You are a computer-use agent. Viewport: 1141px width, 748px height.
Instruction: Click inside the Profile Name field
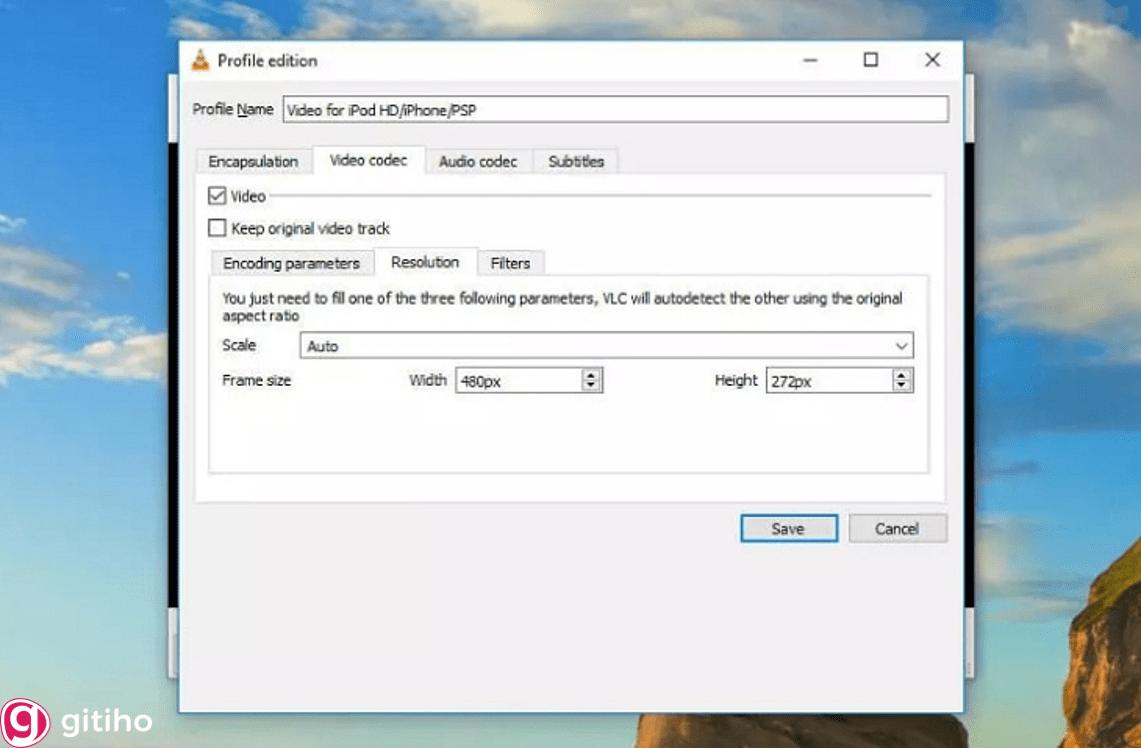pyautogui.click(x=615, y=109)
